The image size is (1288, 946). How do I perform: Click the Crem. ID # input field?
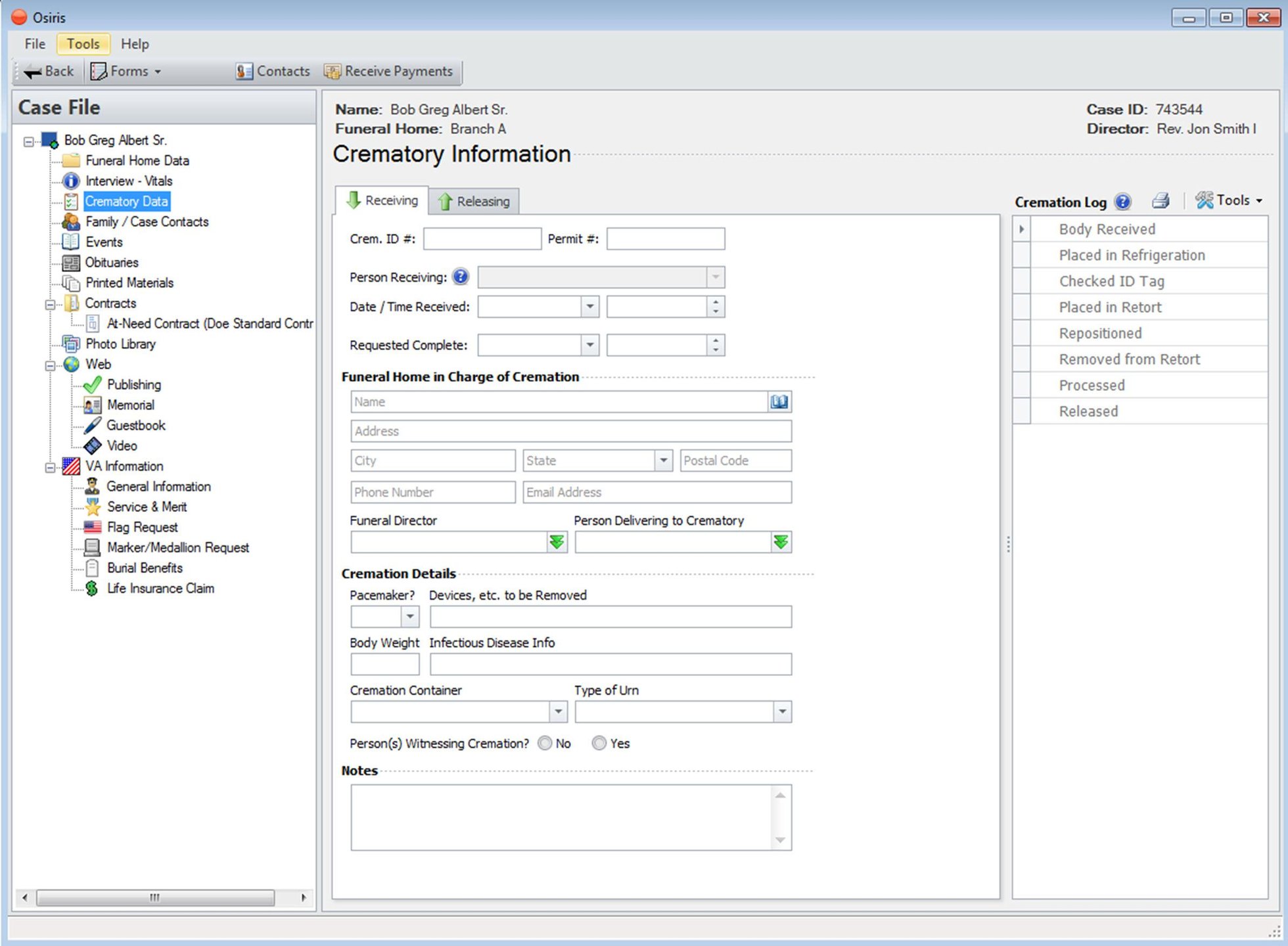tap(482, 239)
